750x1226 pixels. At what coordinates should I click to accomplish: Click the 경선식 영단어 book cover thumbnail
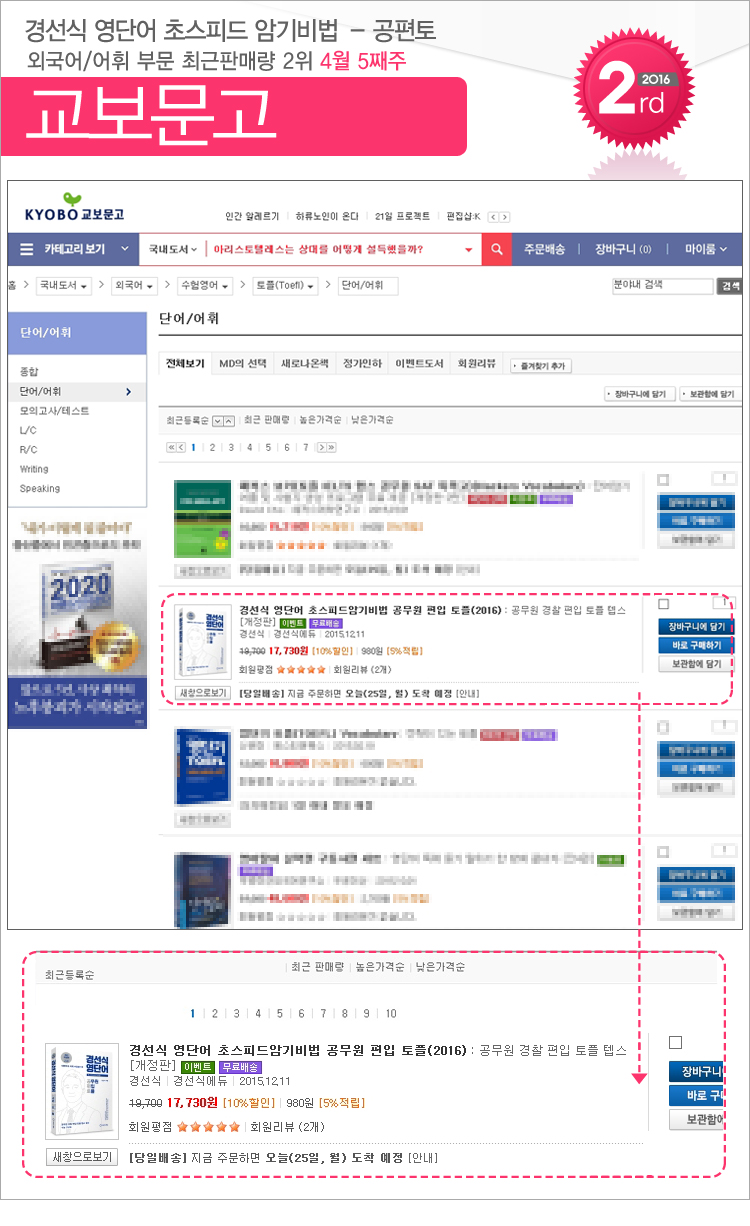click(196, 642)
